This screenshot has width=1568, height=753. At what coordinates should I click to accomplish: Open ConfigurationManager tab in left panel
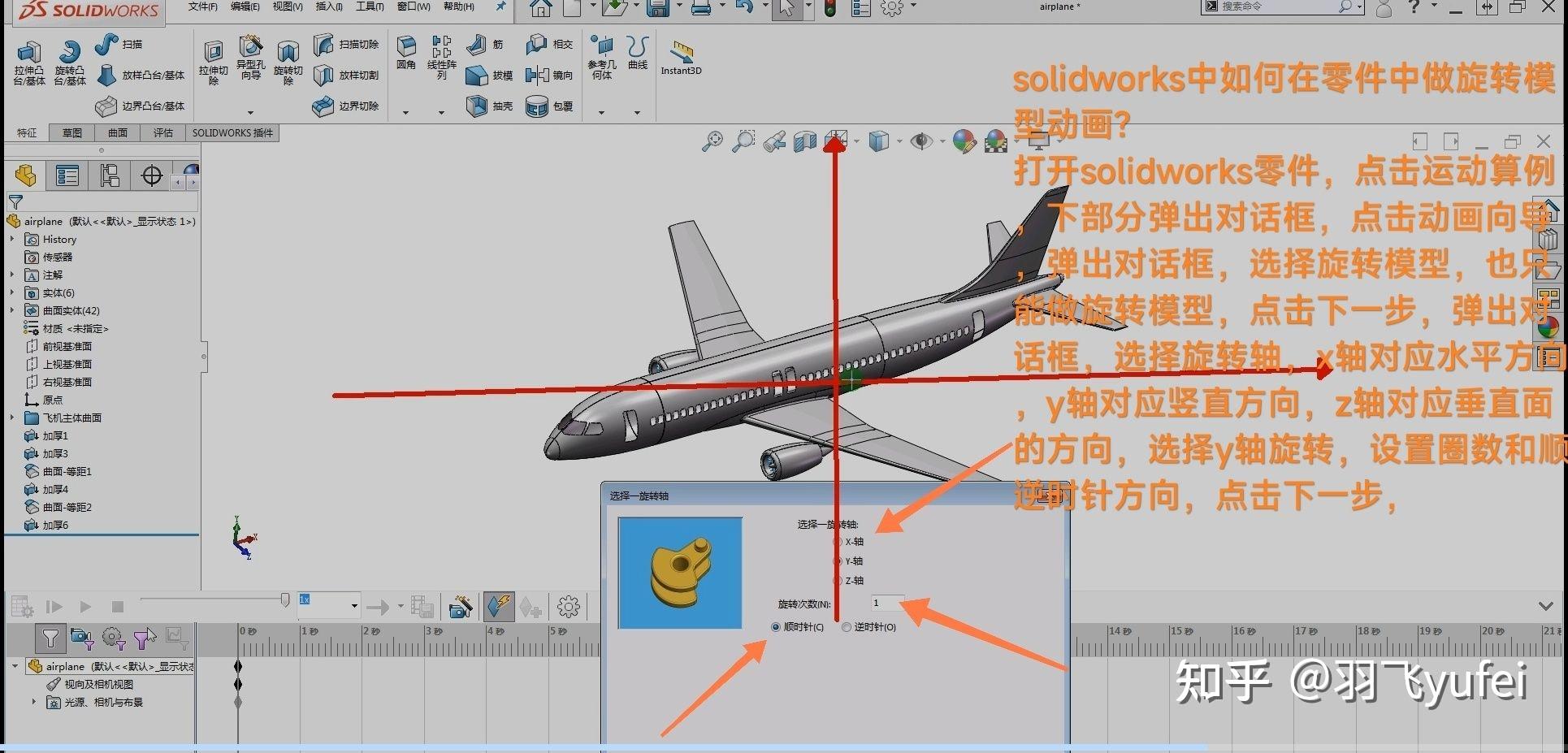coord(110,175)
